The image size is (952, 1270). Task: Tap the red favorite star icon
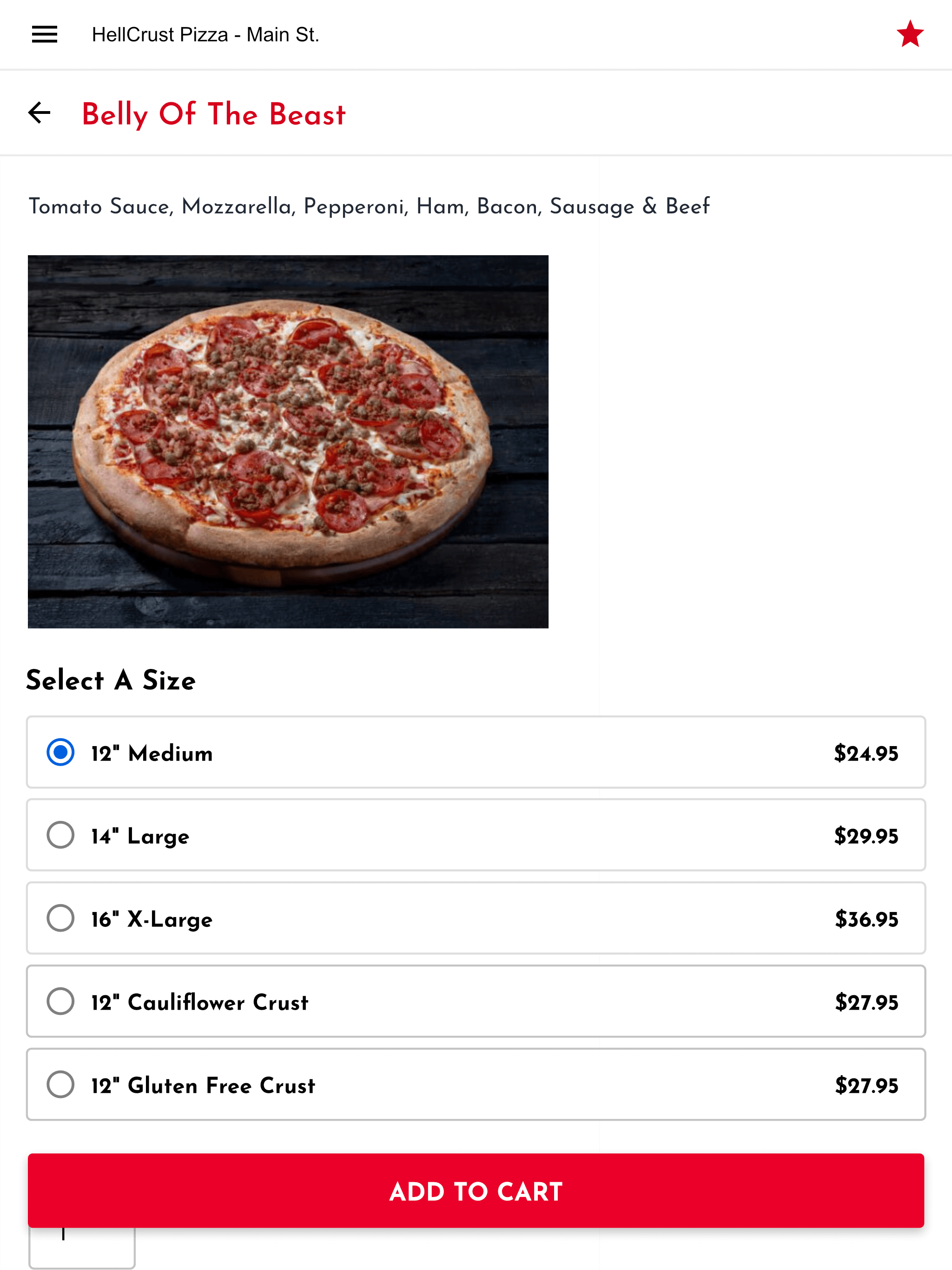pyautogui.click(x=910, y=34)
